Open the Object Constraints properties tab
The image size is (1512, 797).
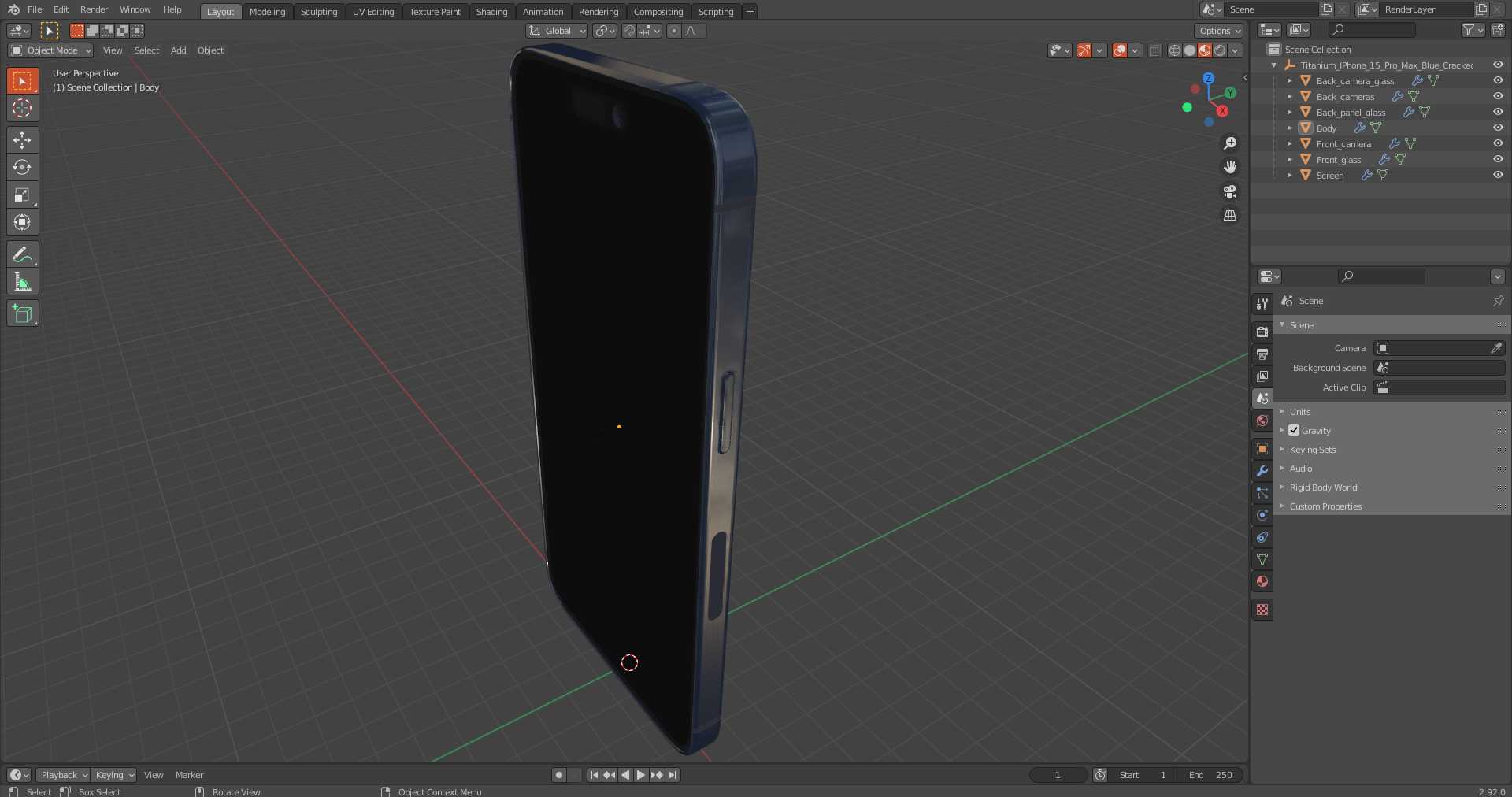click(x=1262, y=537)
